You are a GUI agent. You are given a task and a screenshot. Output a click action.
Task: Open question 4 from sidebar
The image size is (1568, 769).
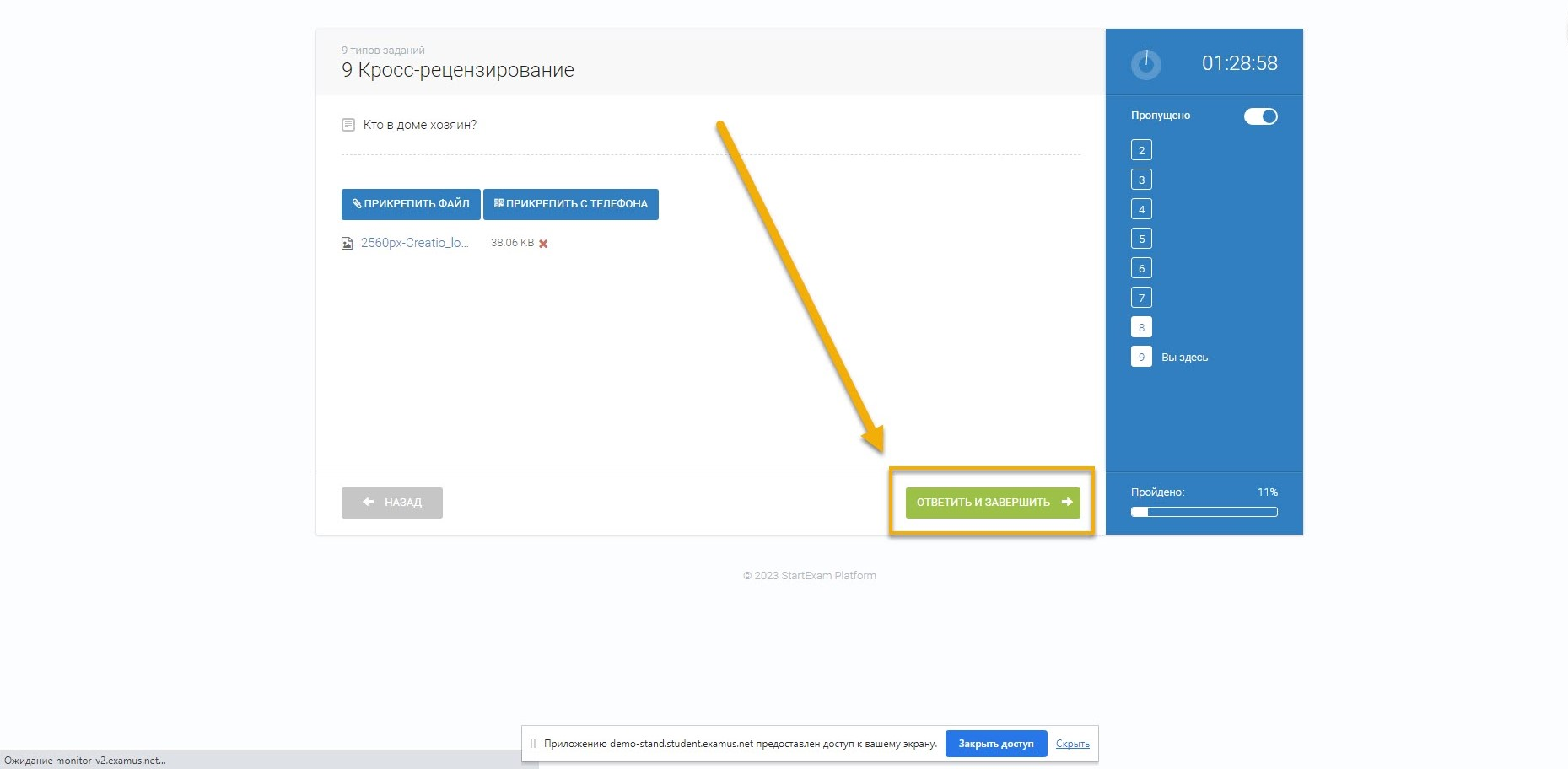pos(1141,209)
